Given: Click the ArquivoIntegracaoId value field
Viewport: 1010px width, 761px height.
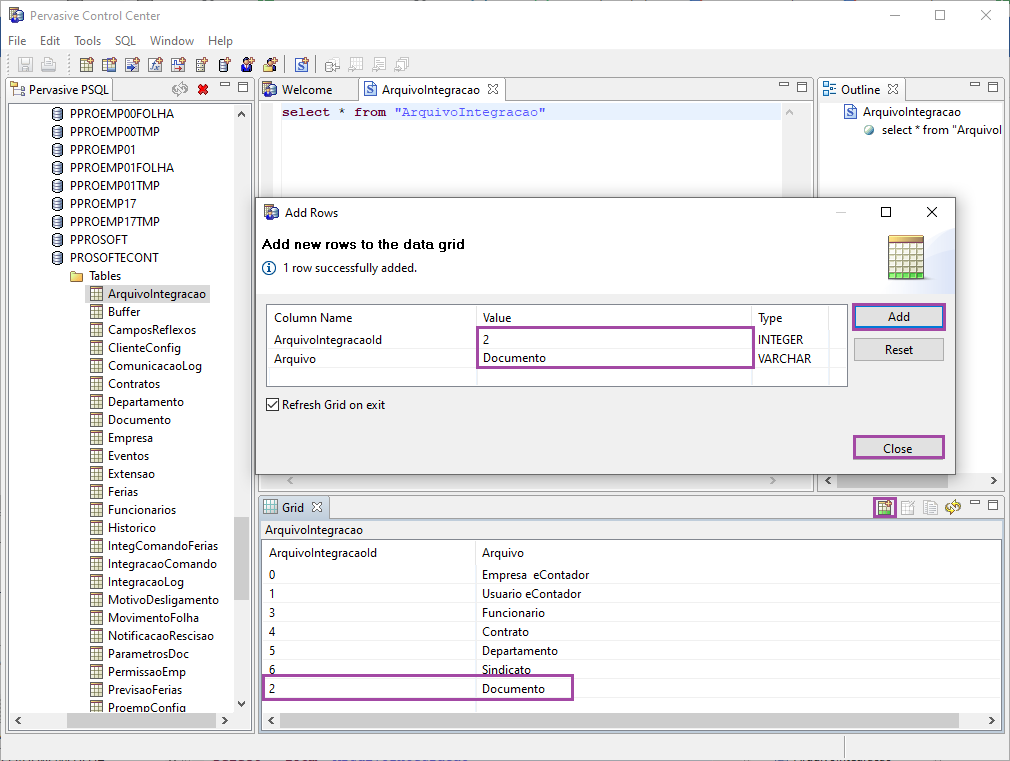Looking at the screenshot, I should pyautogui.click(x=614, y=340).
